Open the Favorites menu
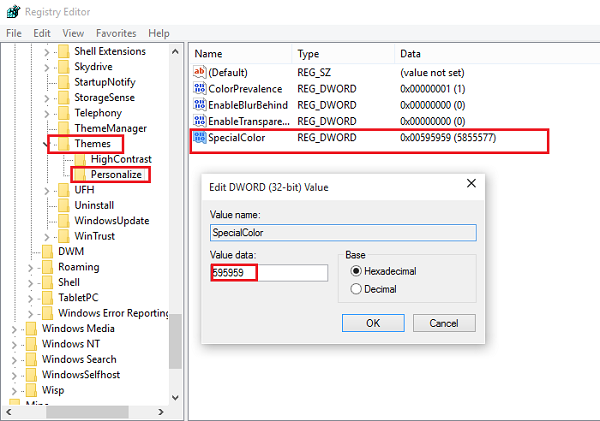The width and height of the screenshot is (600, 421). 116,33
